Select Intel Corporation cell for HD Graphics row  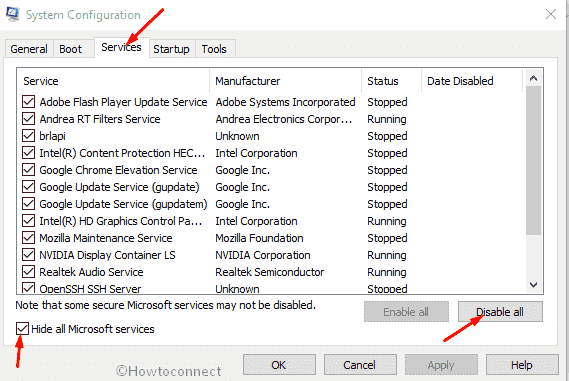(256, 221)
